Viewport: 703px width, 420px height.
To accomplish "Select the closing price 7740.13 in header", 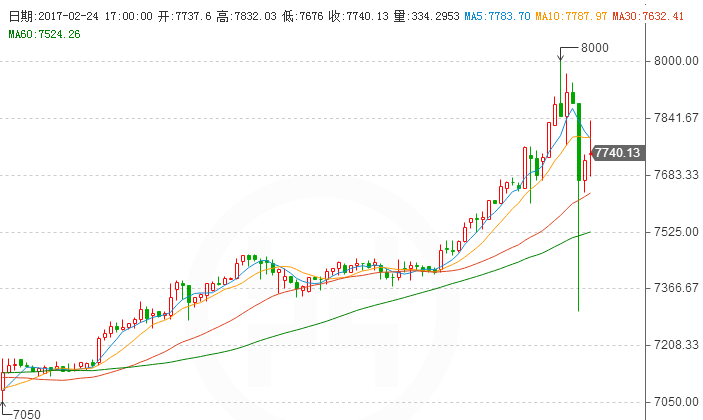I will [x=358, y=17].
